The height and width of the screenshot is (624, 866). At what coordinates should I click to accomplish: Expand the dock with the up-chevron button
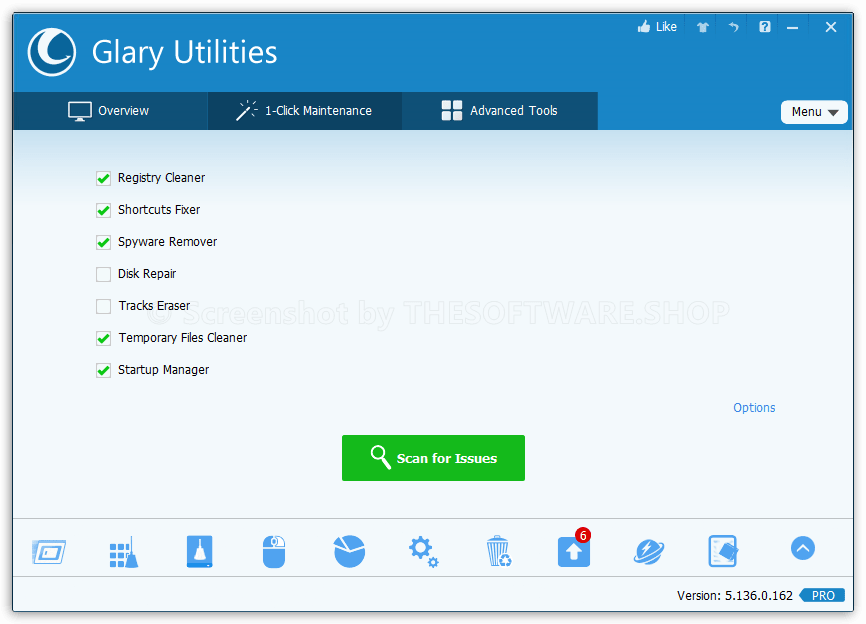pos(802,548)
